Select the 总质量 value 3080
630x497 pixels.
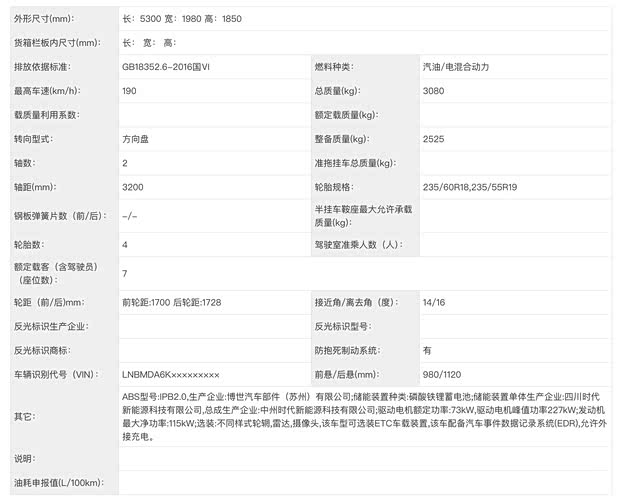pos(434,91)
